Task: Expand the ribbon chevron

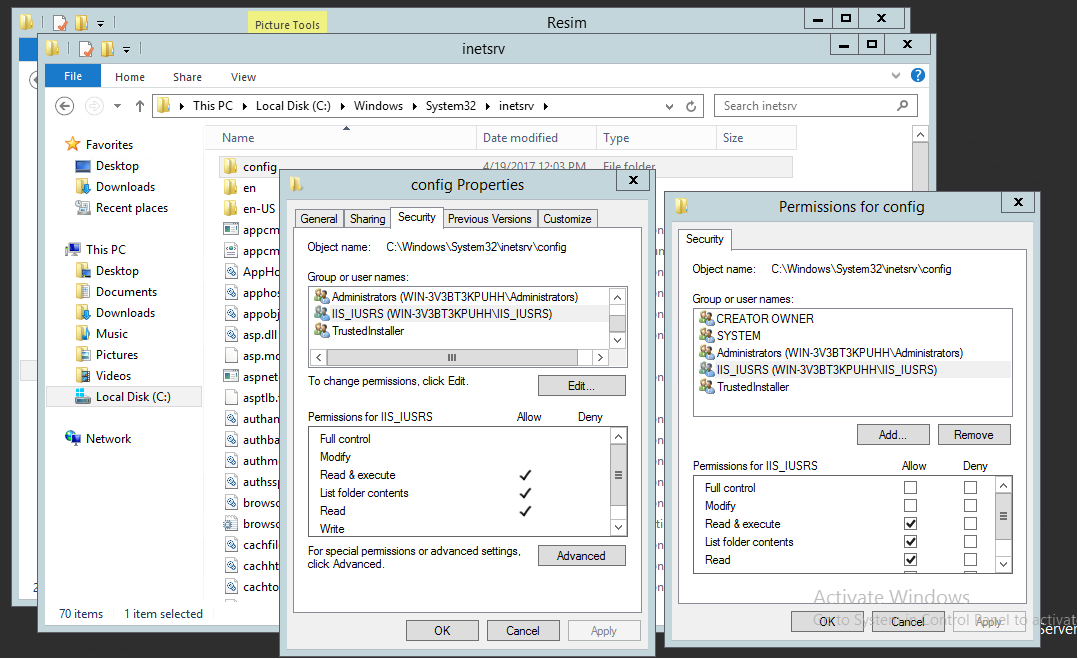Action: point(896,76)
